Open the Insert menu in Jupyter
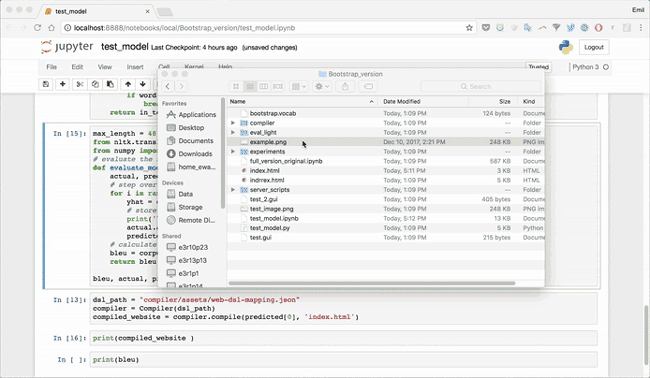The width and height of the screenshot is (650, 378). click(135, 67)
